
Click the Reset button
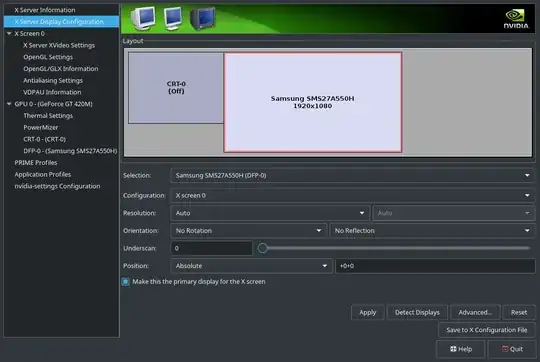pos(519,312)
